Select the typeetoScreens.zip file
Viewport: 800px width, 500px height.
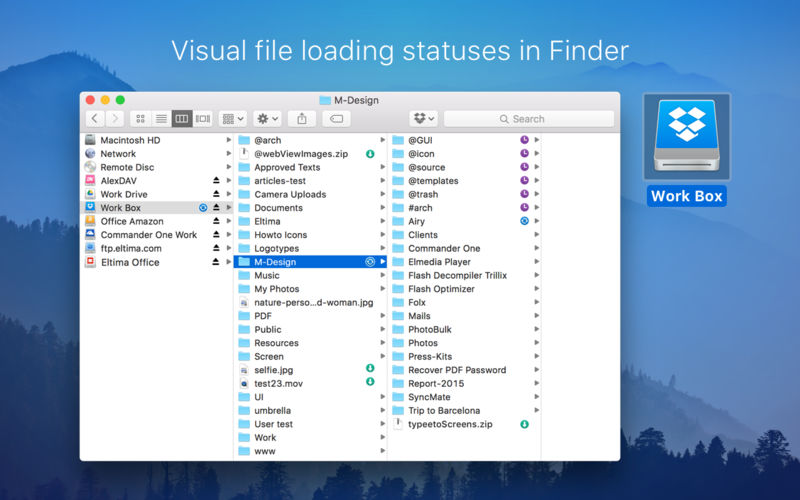tap(451, 424)
